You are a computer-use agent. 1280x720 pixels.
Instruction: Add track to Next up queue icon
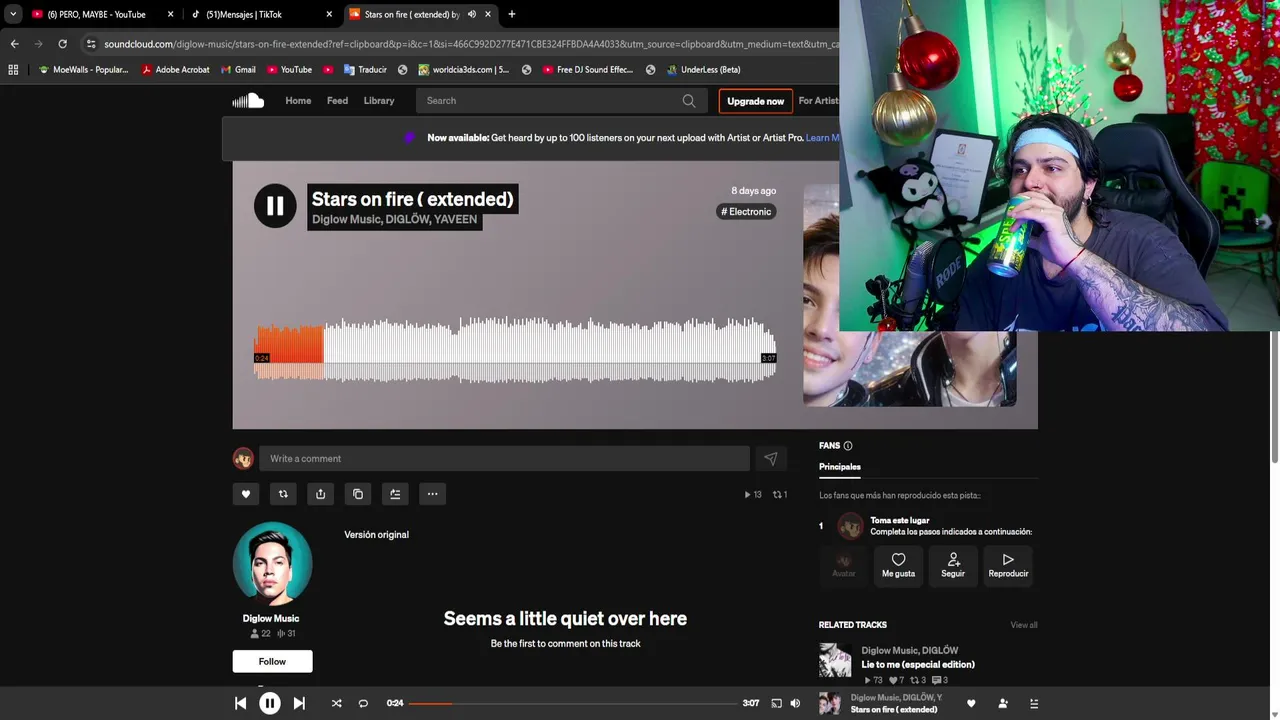point(395,494)
